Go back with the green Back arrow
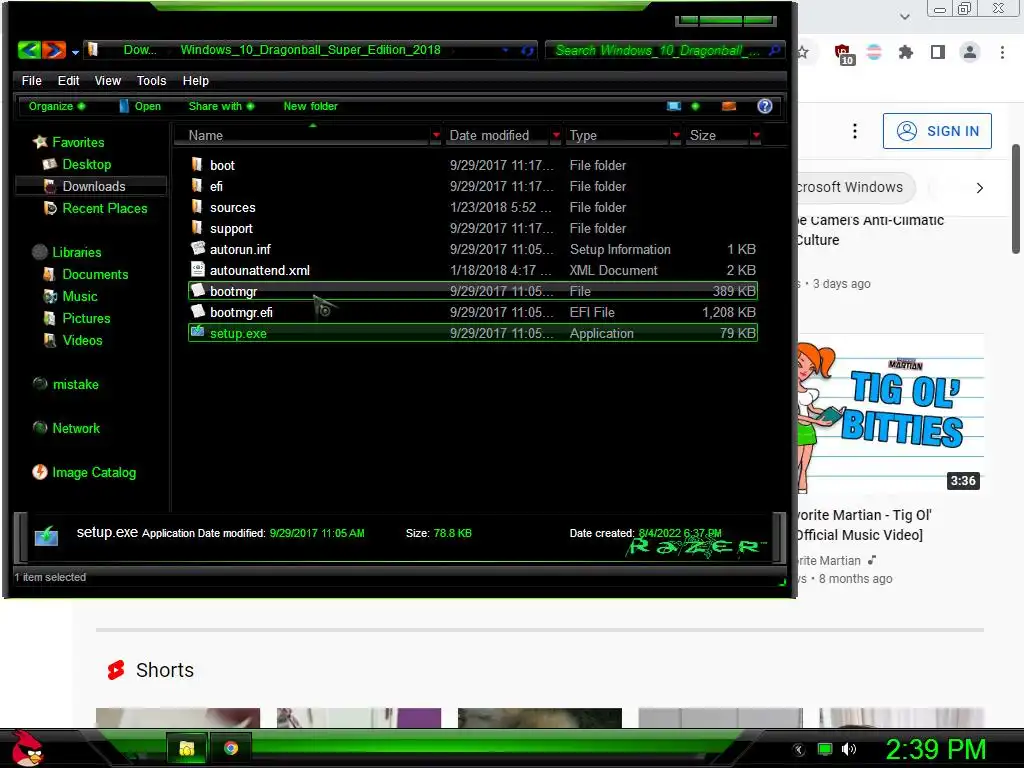Image resolution: width=1024 pixels, height=768 pixels. (29, 50)
